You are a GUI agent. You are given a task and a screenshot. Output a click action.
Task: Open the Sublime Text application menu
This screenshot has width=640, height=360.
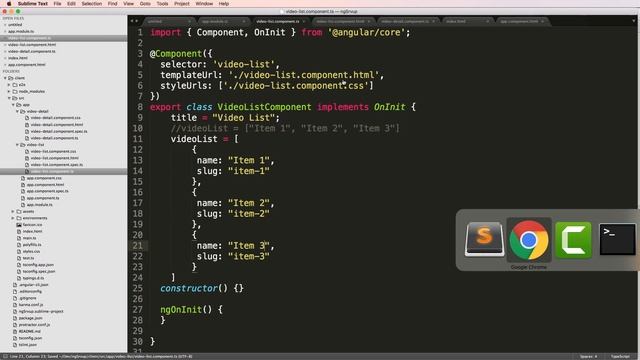(33, 3)
